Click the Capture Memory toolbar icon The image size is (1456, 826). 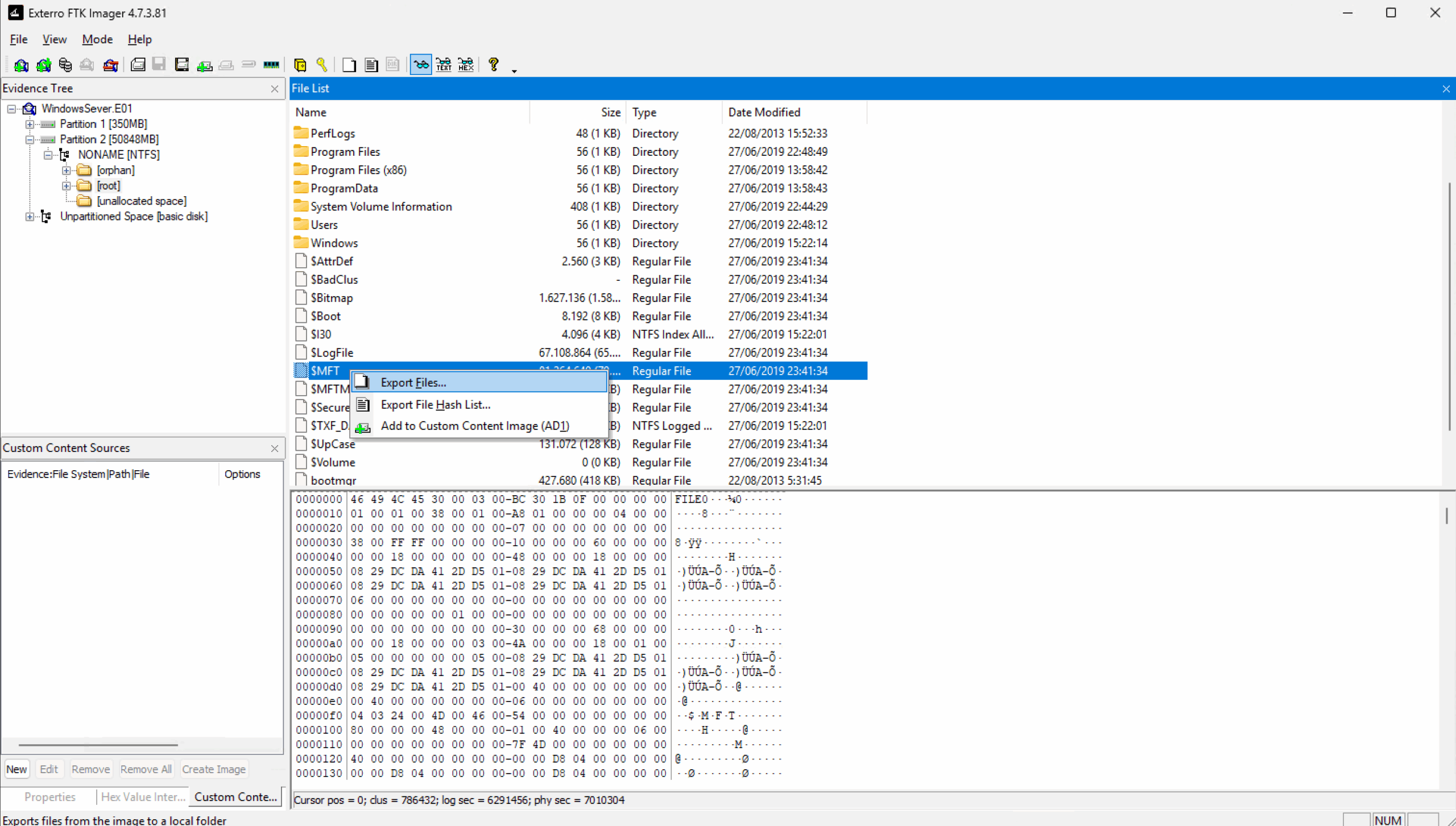[271, 65]
